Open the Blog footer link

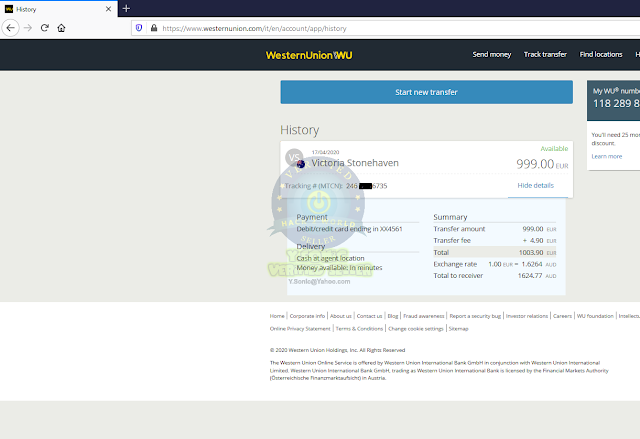(393, 316)
